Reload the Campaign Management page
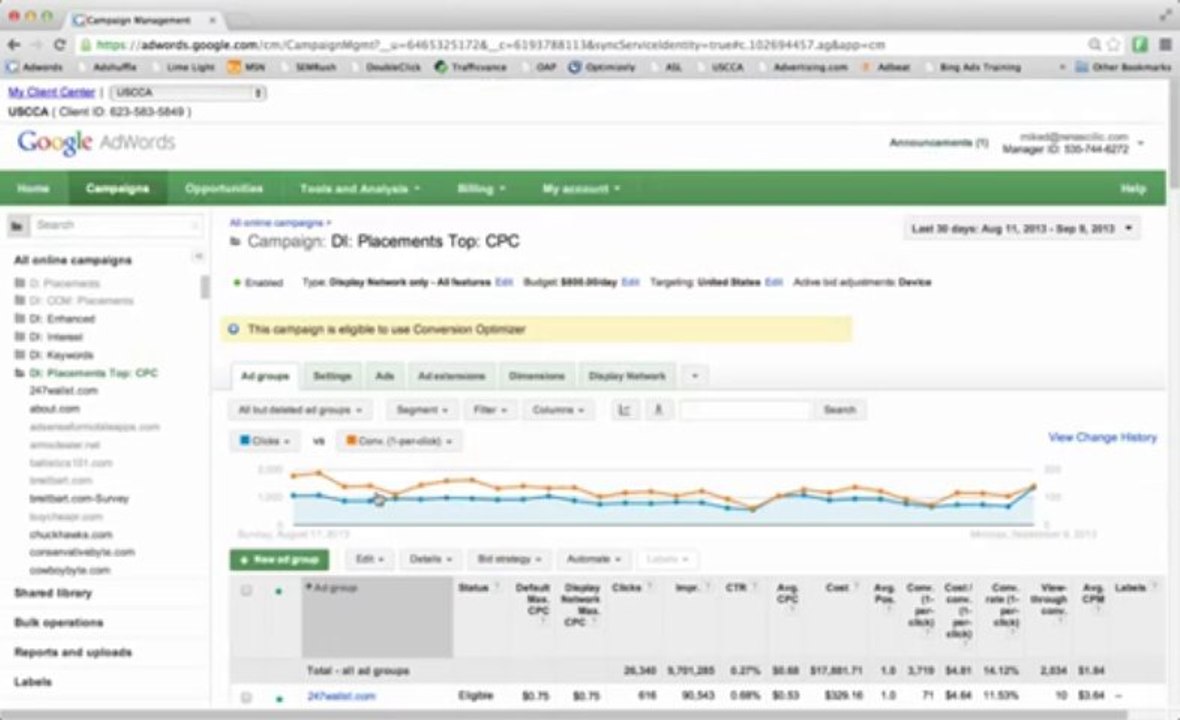Viewport: 1180px width, 720px height. [x=59, y=45]
